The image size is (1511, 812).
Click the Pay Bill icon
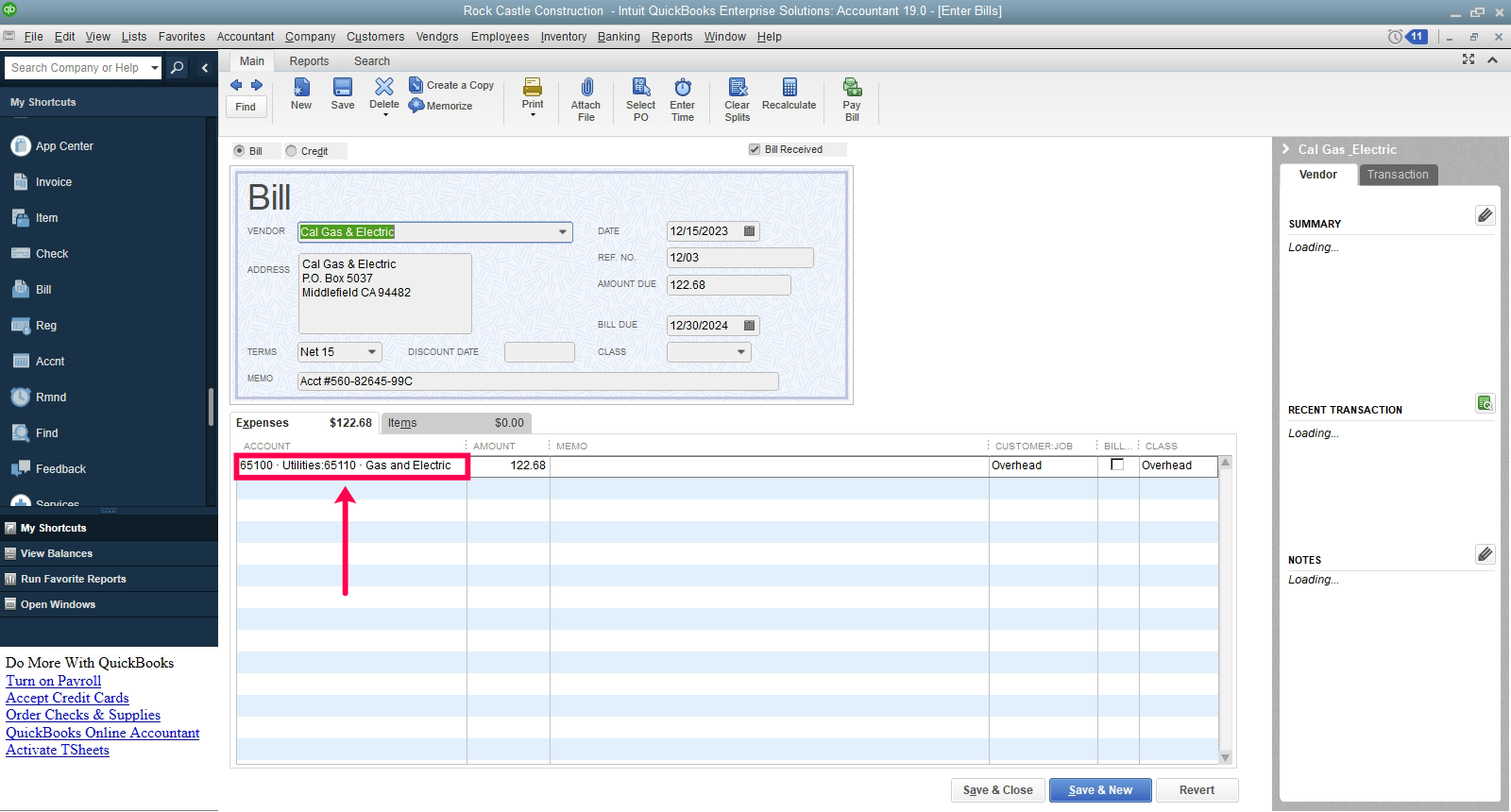pyautogui.click(x=852, y=87)
